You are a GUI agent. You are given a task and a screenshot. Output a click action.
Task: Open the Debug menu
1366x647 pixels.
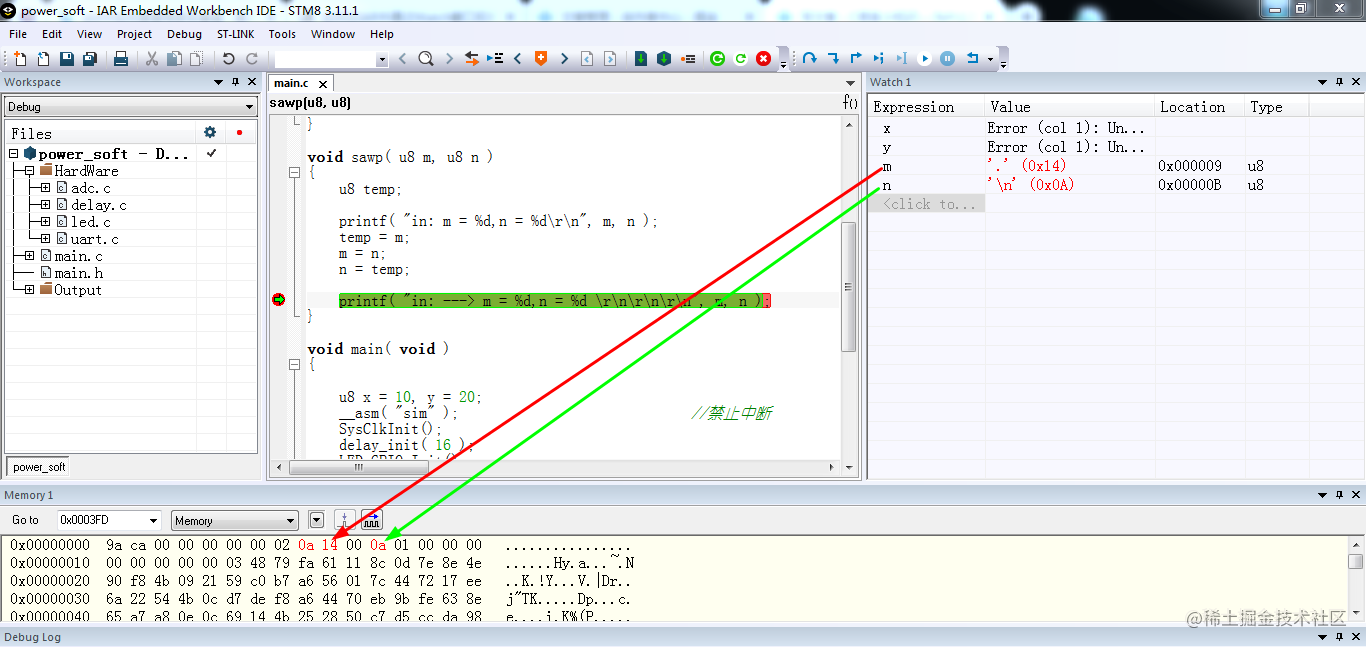pyautogui.click(x=184, y=34)
